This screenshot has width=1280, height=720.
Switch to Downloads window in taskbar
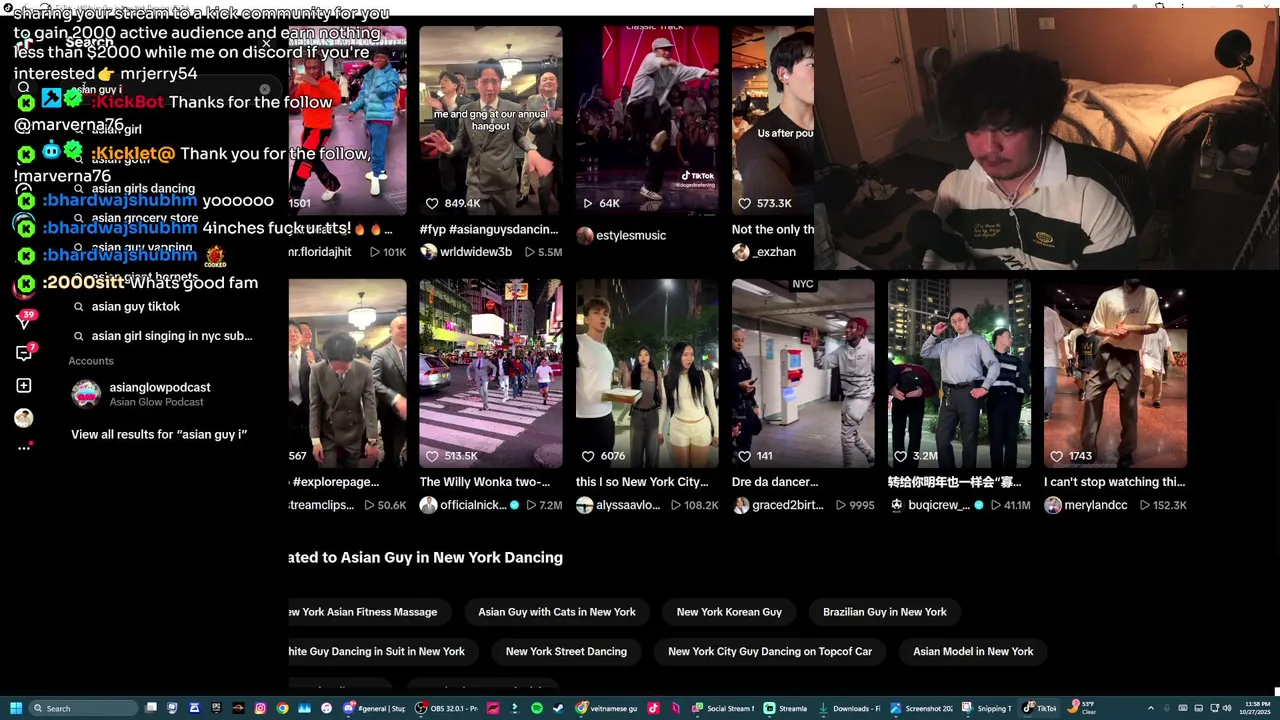pos(849,708)
